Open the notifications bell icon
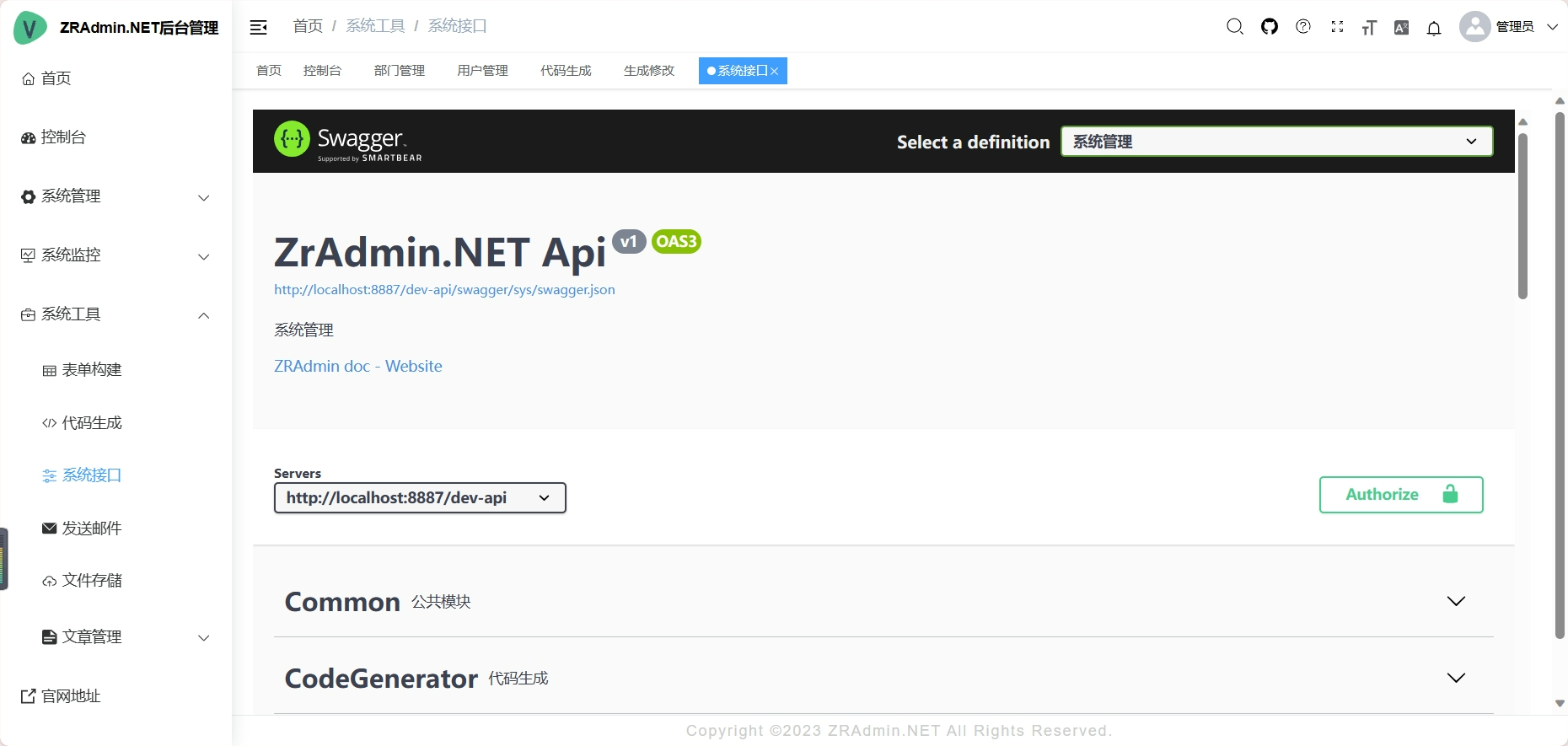 coord(1434,29)
